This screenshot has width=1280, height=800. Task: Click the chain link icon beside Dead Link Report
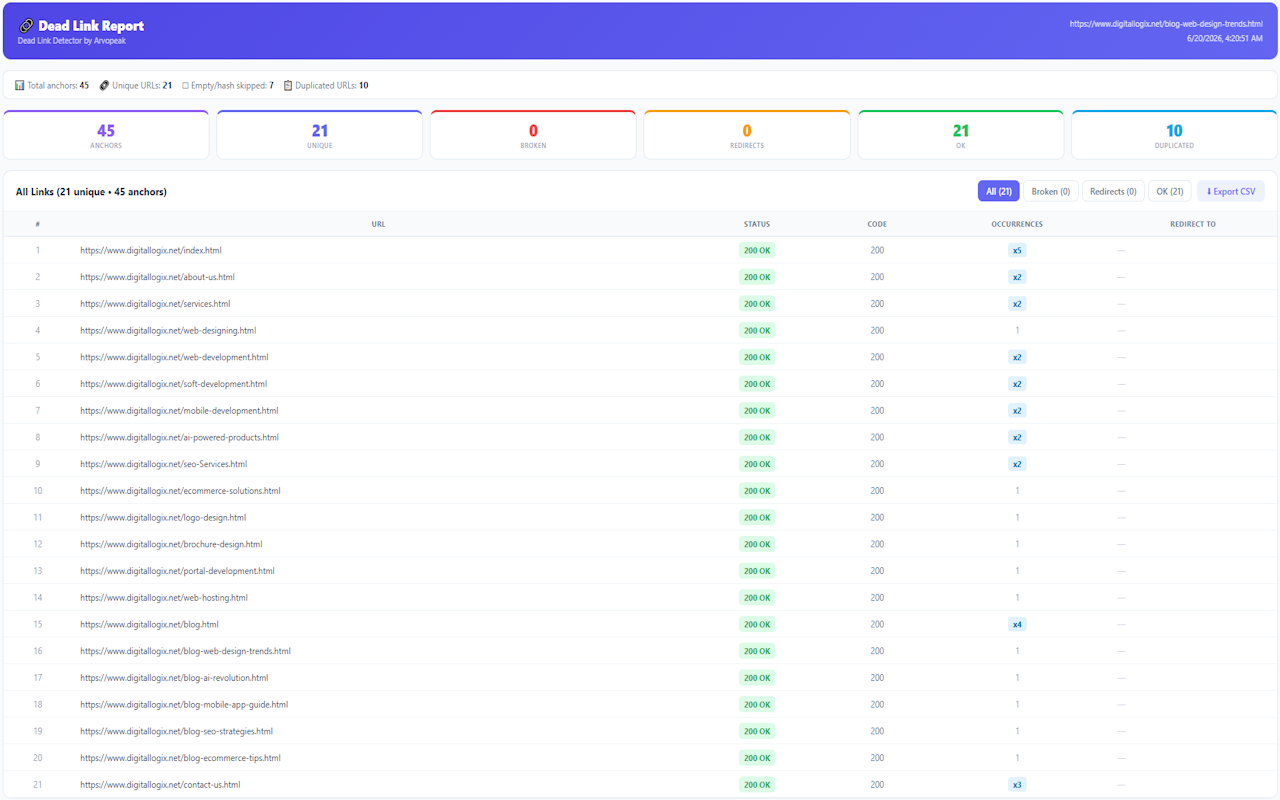[26, 26]
